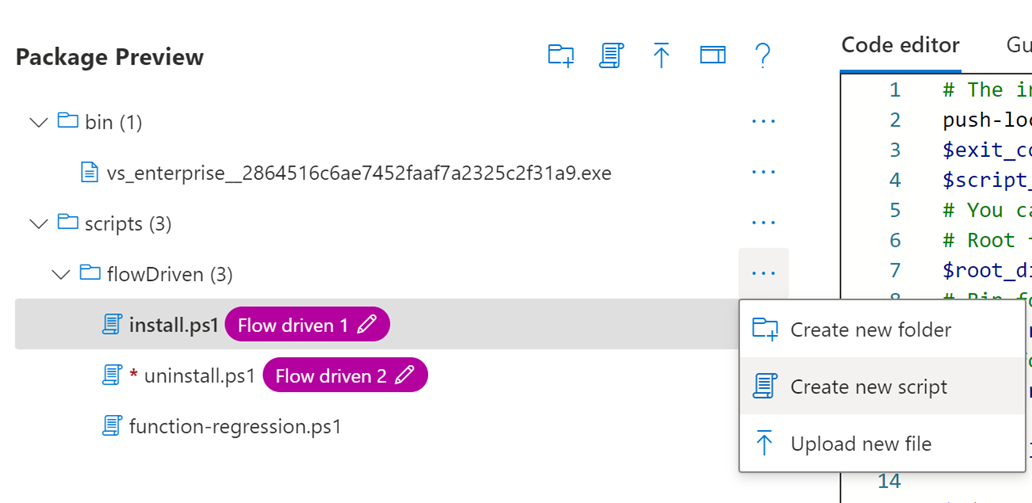The width and height of the screenshot is (1032, 503).
Task: Click the panel layout icon in toolbar
Action: 712,56
